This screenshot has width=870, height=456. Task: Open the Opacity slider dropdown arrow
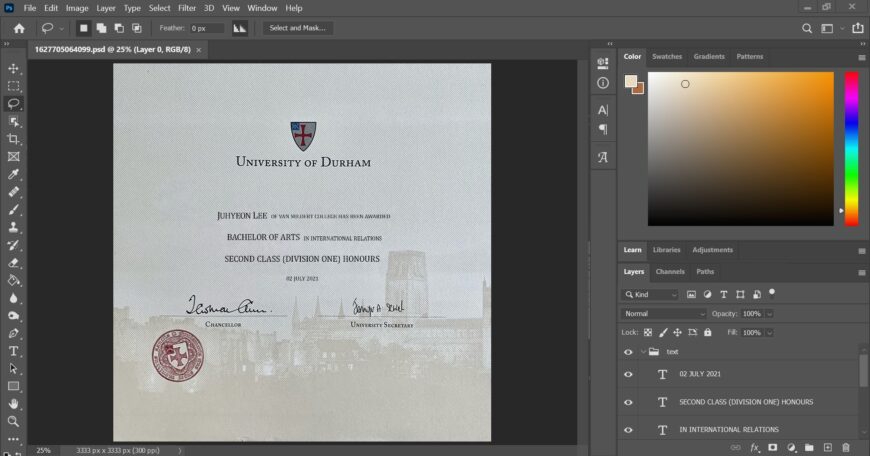click(769, 314)
